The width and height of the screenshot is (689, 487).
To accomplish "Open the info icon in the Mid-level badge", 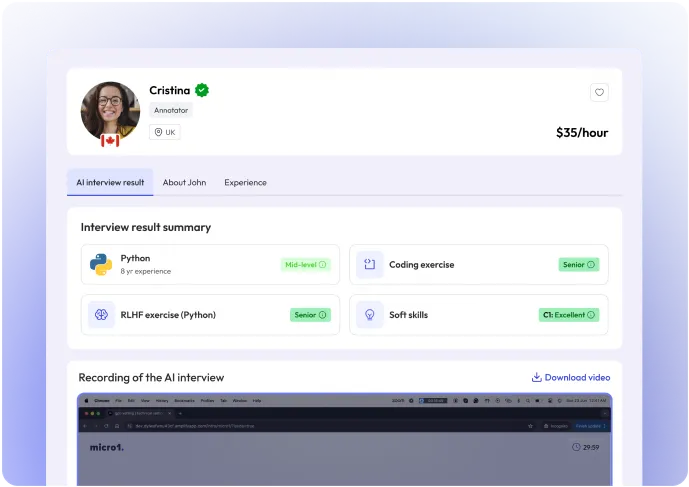I will click(323, 265).
